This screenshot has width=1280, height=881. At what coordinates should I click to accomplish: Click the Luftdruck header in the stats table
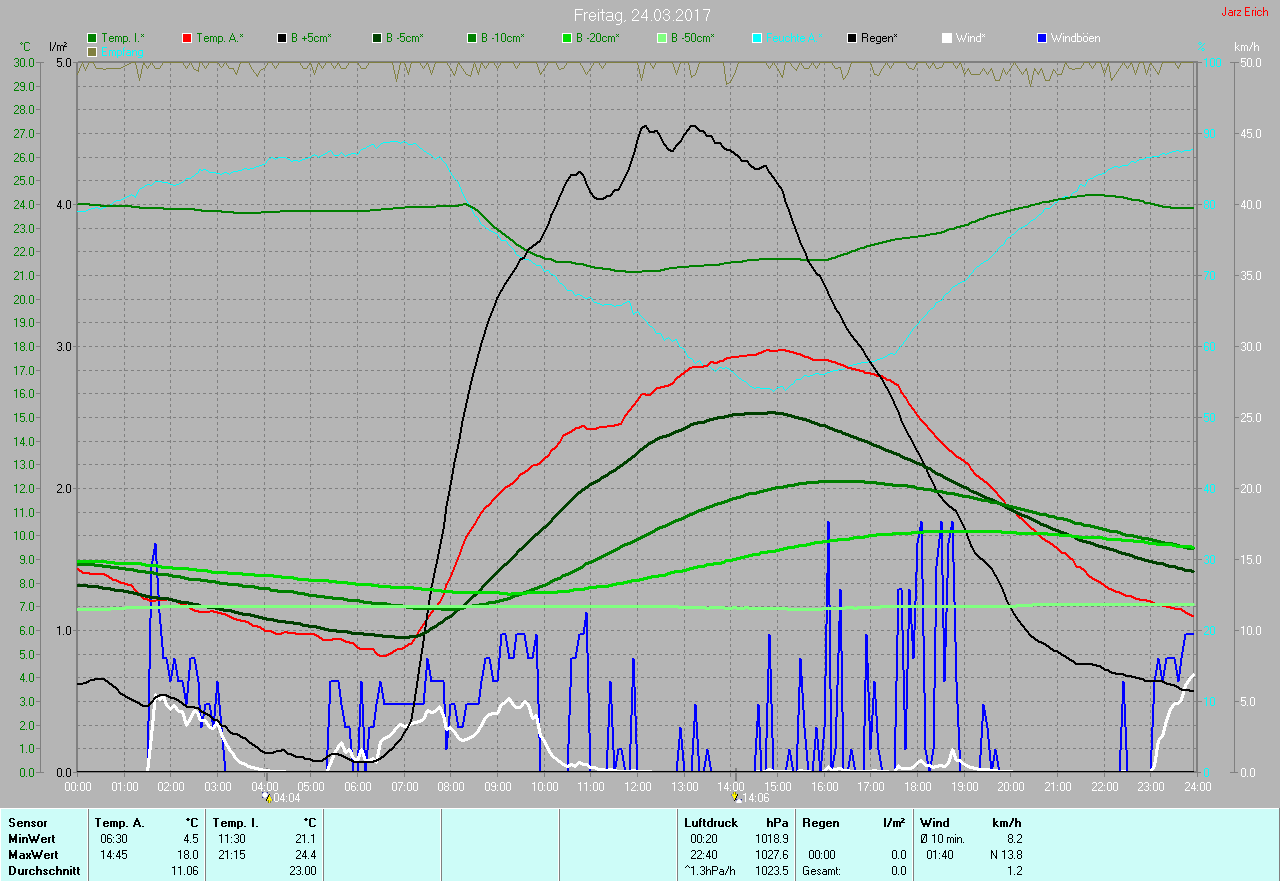710,823
